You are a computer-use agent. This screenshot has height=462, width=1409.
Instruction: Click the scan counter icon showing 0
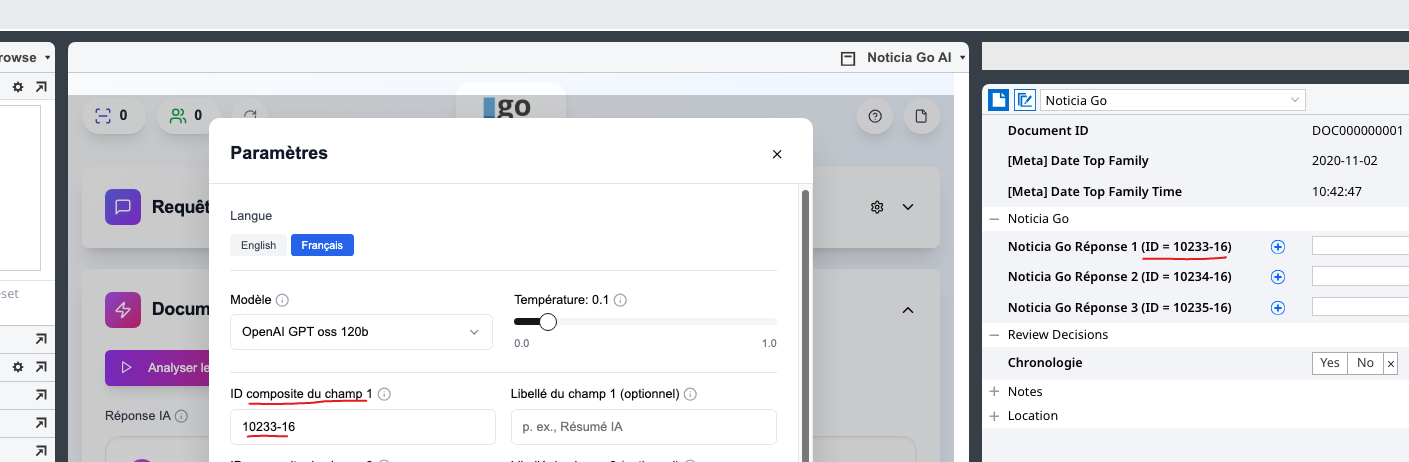pos(102,115)
